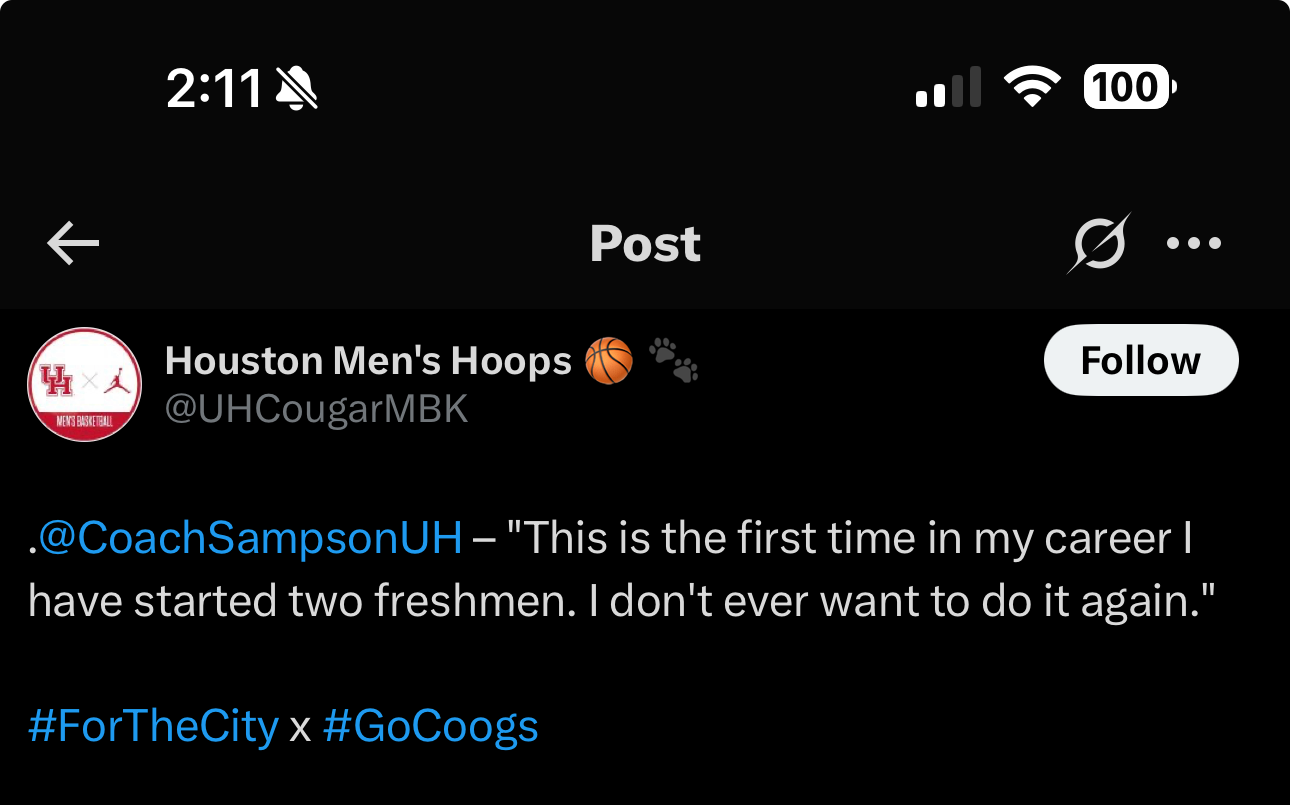Open the three-dot more options menu

[x=1194, y=243]
